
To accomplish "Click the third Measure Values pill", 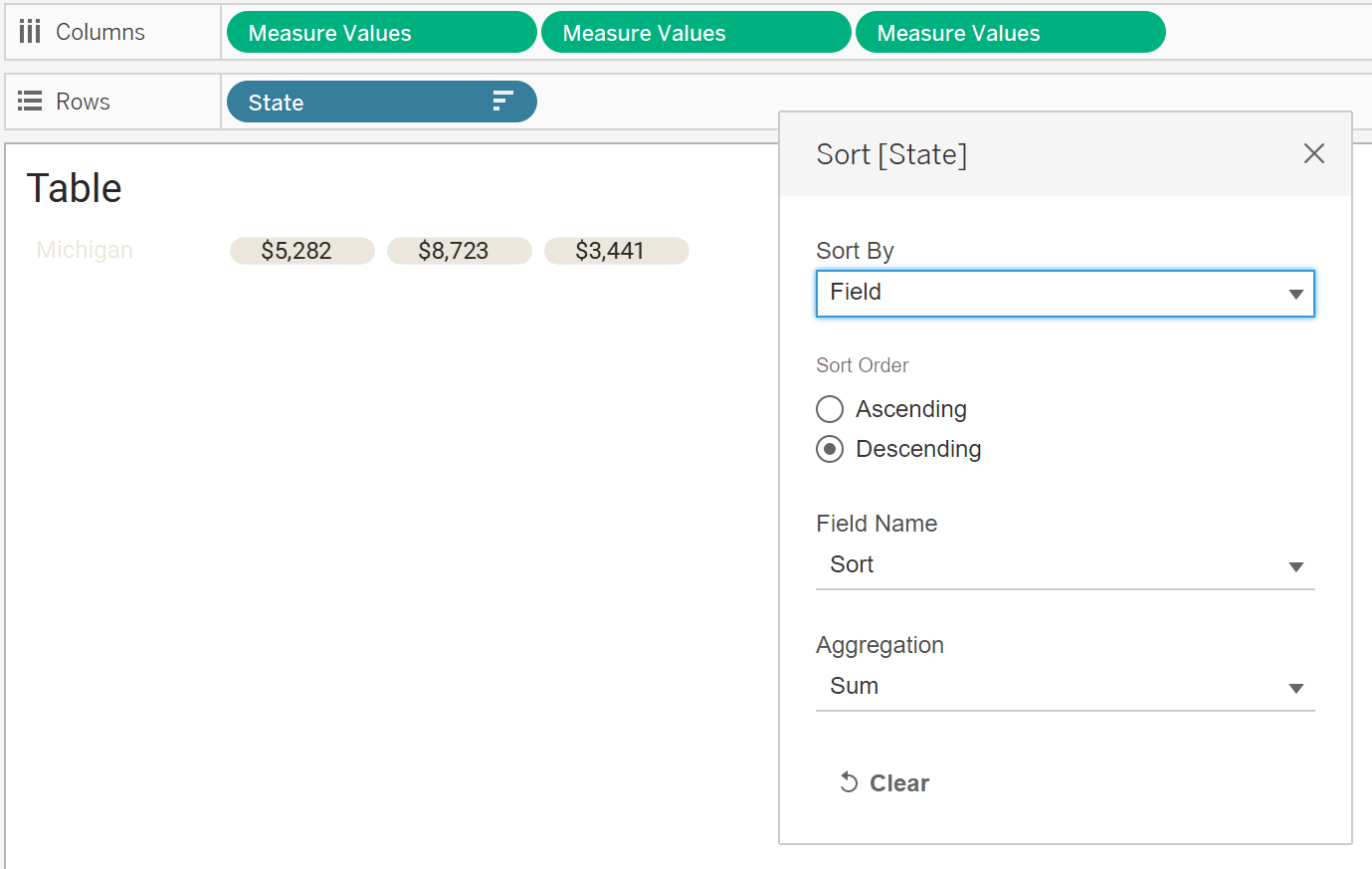I will pos(1010,33).
